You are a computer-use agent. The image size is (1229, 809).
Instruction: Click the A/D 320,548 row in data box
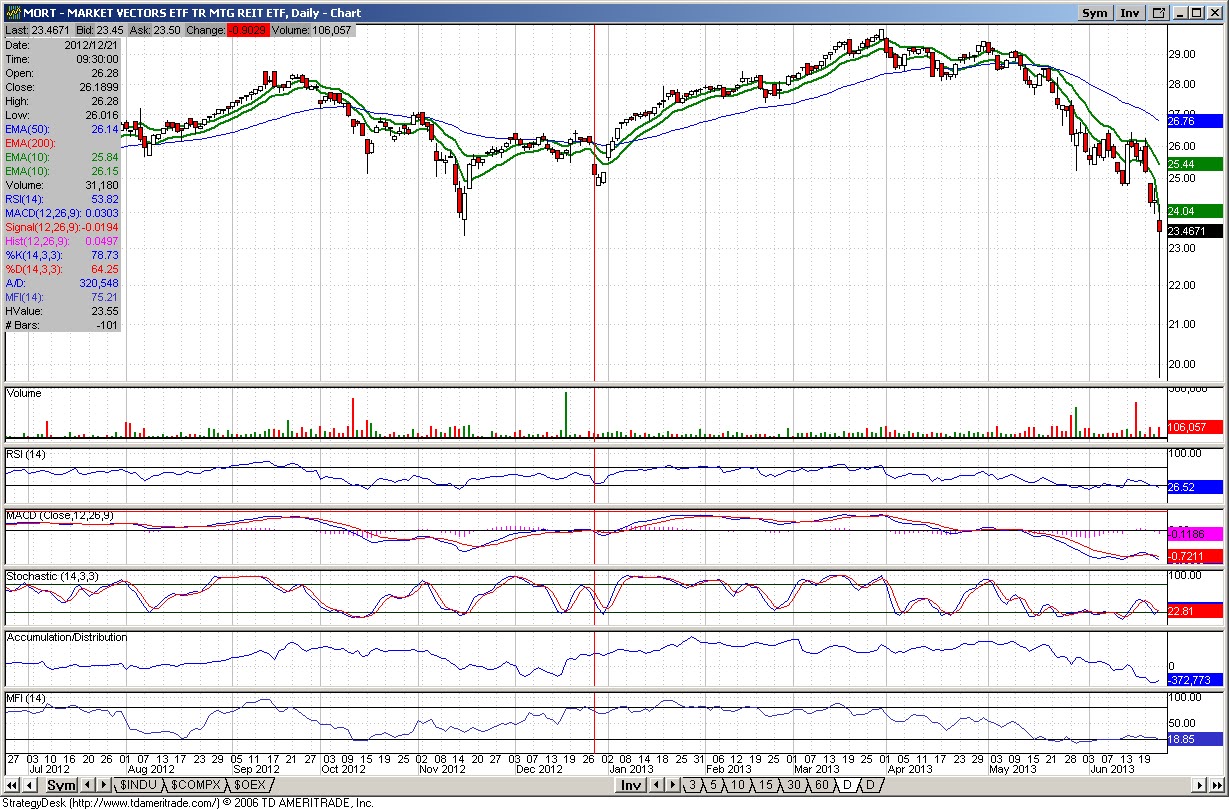point(62,283)
